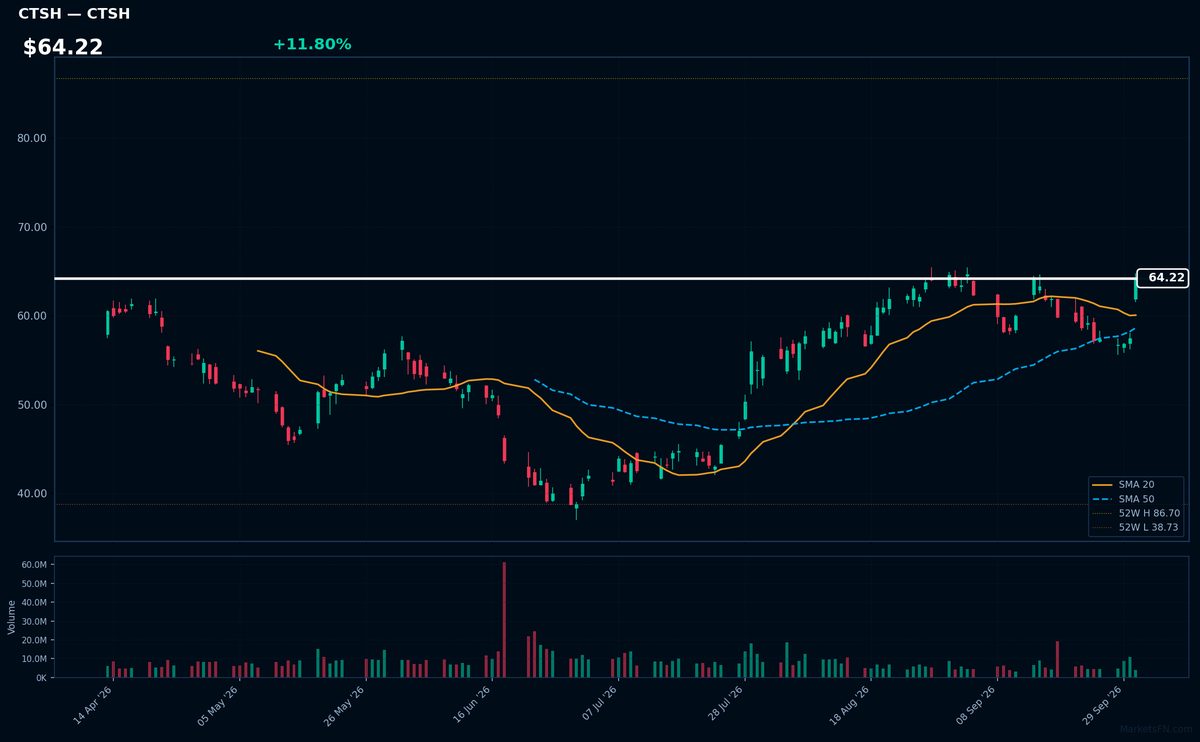
Task: Click the 50.00 price axis label
Action: click(32, 405)
